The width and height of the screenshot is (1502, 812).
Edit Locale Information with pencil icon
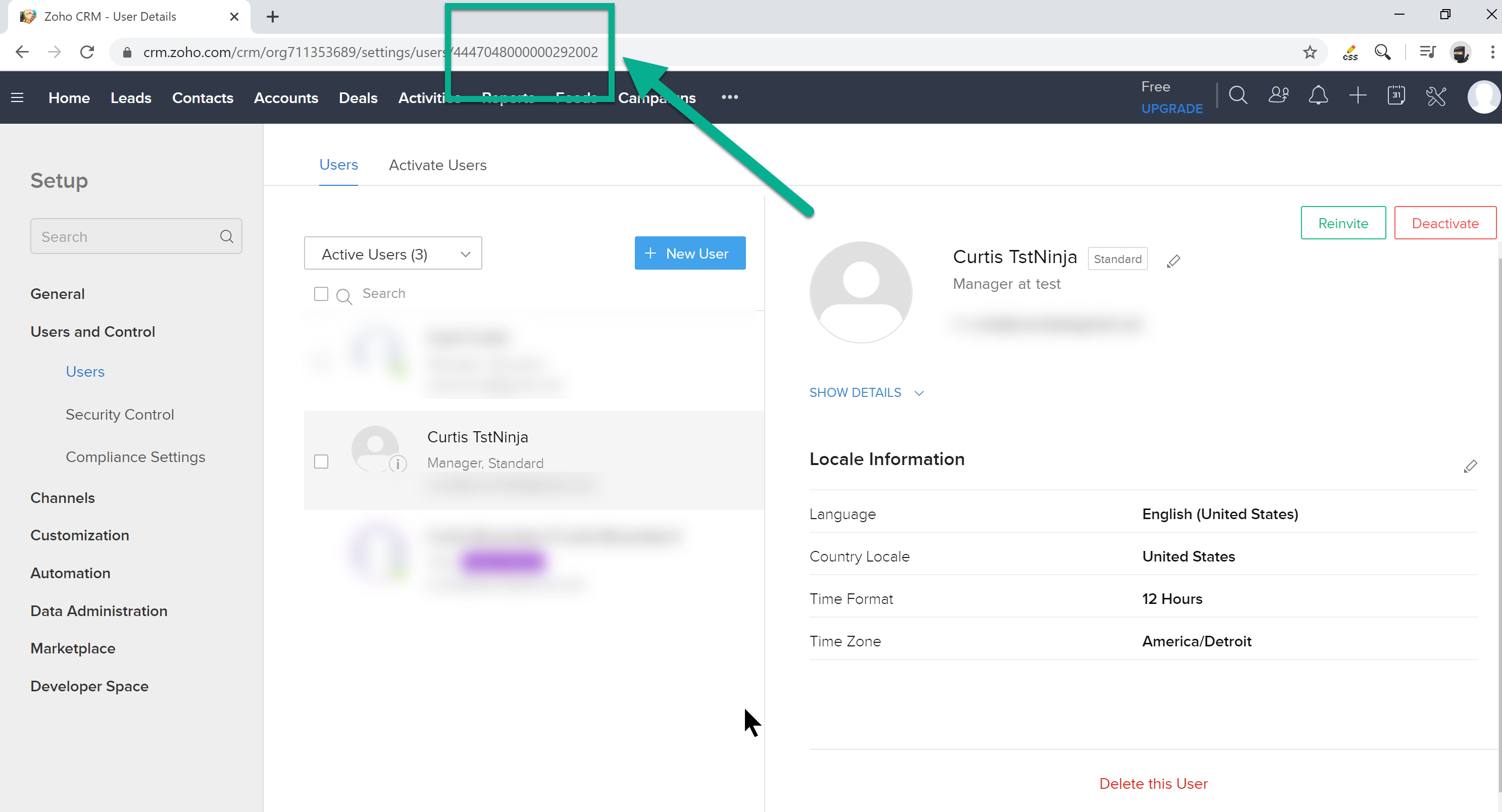click(1470, 466)
